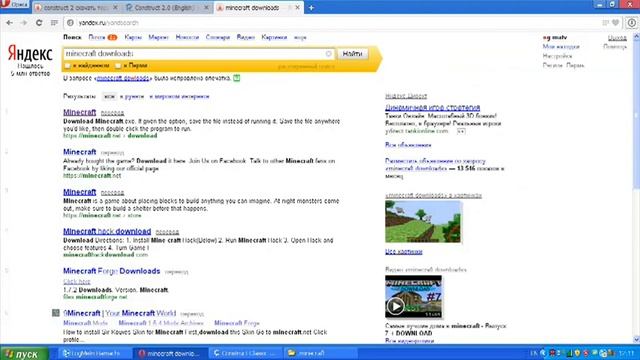Open the Minecraft landscape image thumbnail
640x360 pixels.
click(423, 222)
